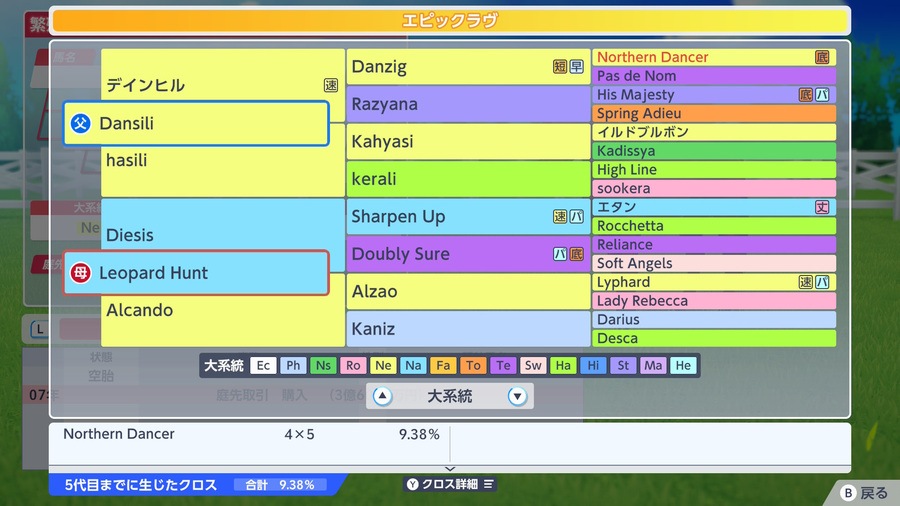Image resolution: width=900 pixels, height=506 pixels.
Task: Select the Ha lineage swatch
Action: 563,365
